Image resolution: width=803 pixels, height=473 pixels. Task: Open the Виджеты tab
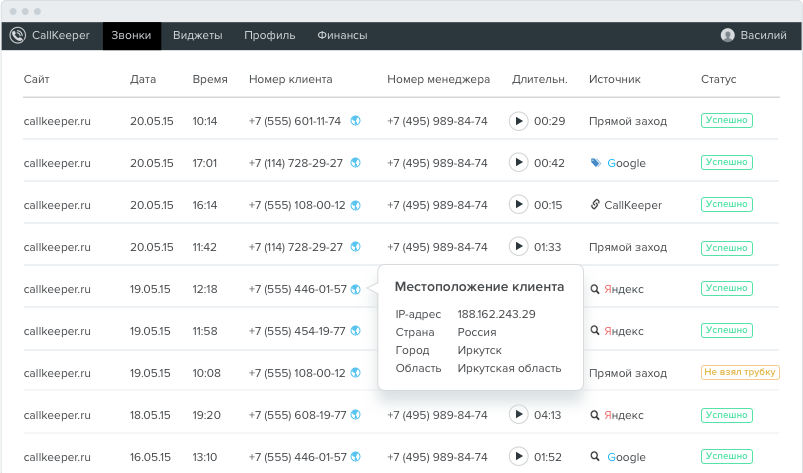pos(197,35)
